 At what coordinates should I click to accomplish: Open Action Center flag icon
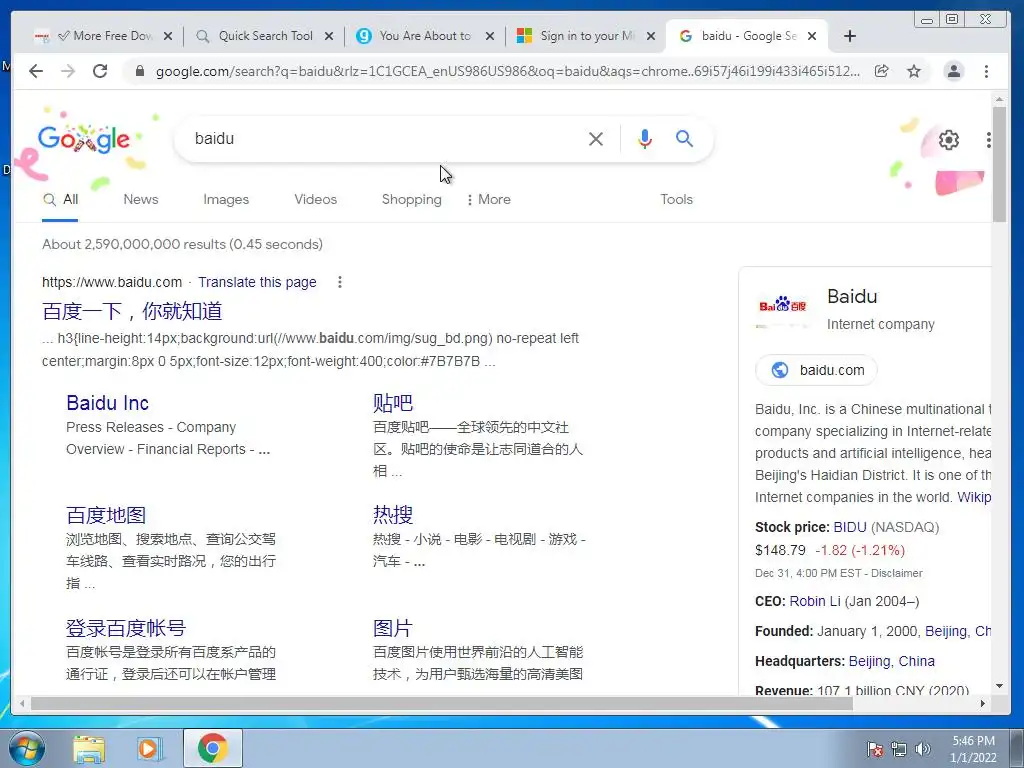click(x=875, y=749)
